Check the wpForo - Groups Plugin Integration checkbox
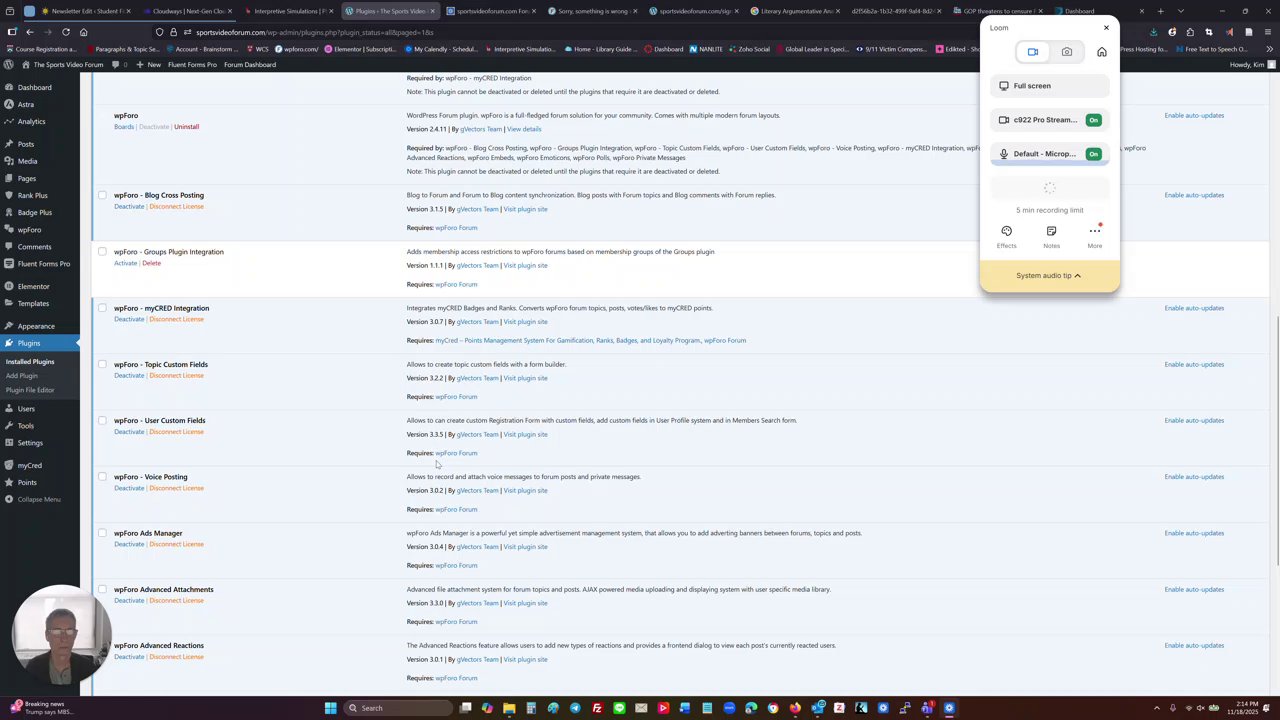The width and height of the screenshot is (1280, 720). tap(102, 252)
